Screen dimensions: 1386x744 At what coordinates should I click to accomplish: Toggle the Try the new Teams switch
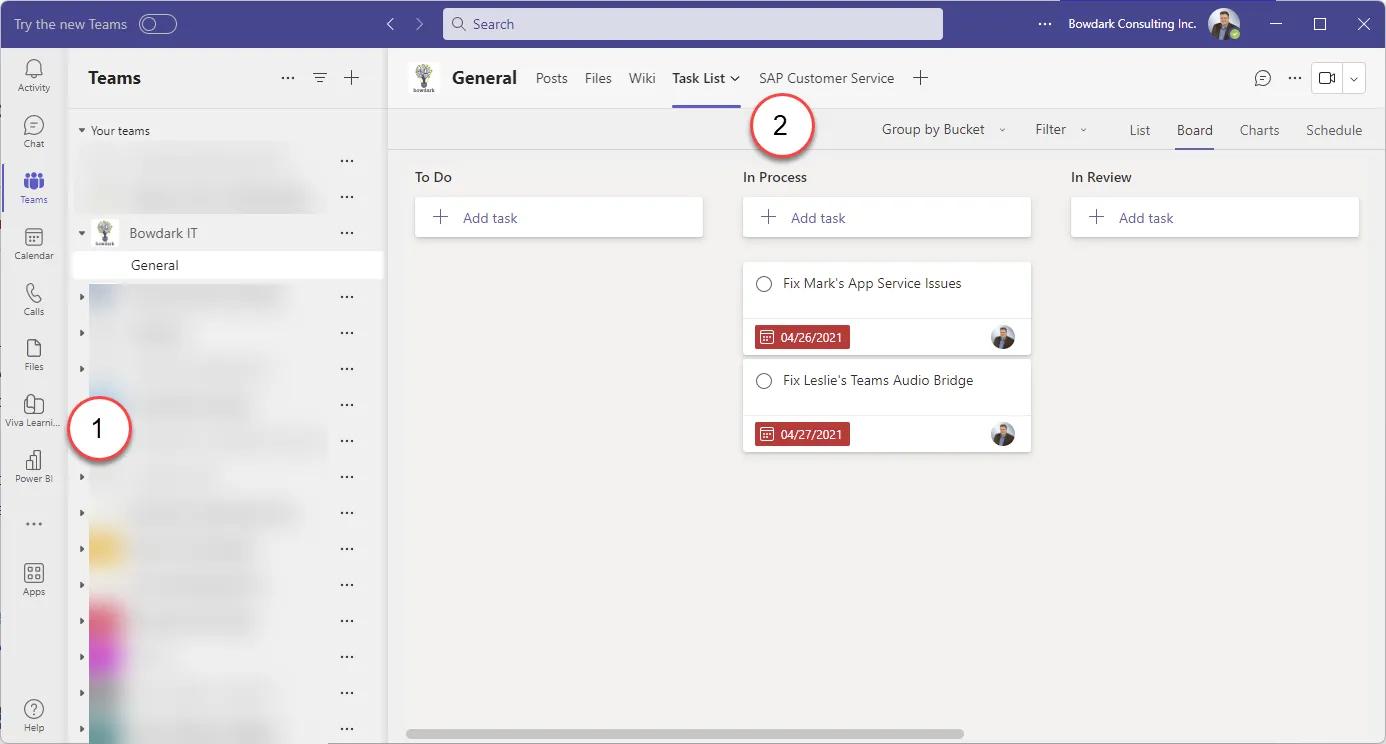(x=158, y=24)
